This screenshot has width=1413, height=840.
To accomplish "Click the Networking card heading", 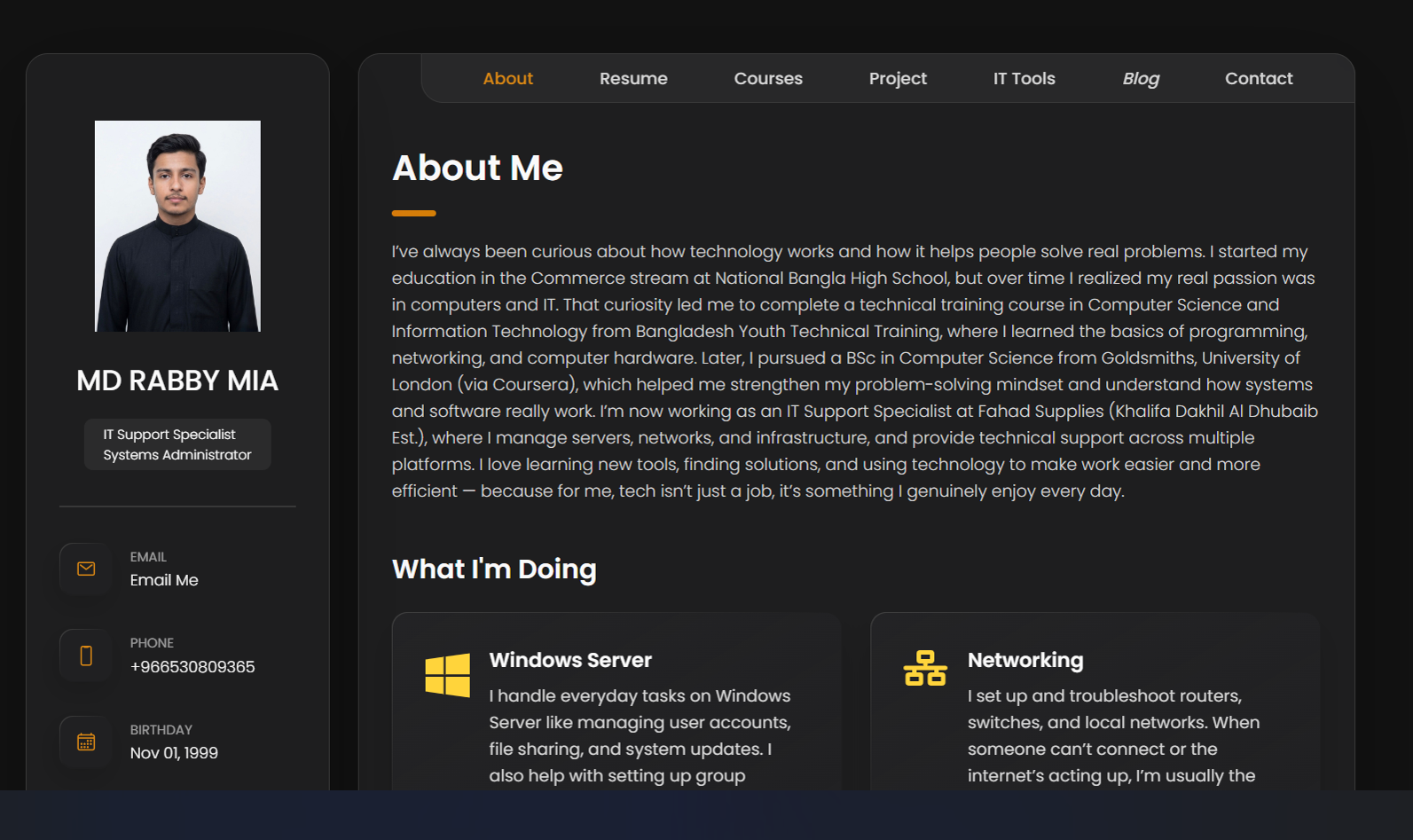I will [1025, 660].
